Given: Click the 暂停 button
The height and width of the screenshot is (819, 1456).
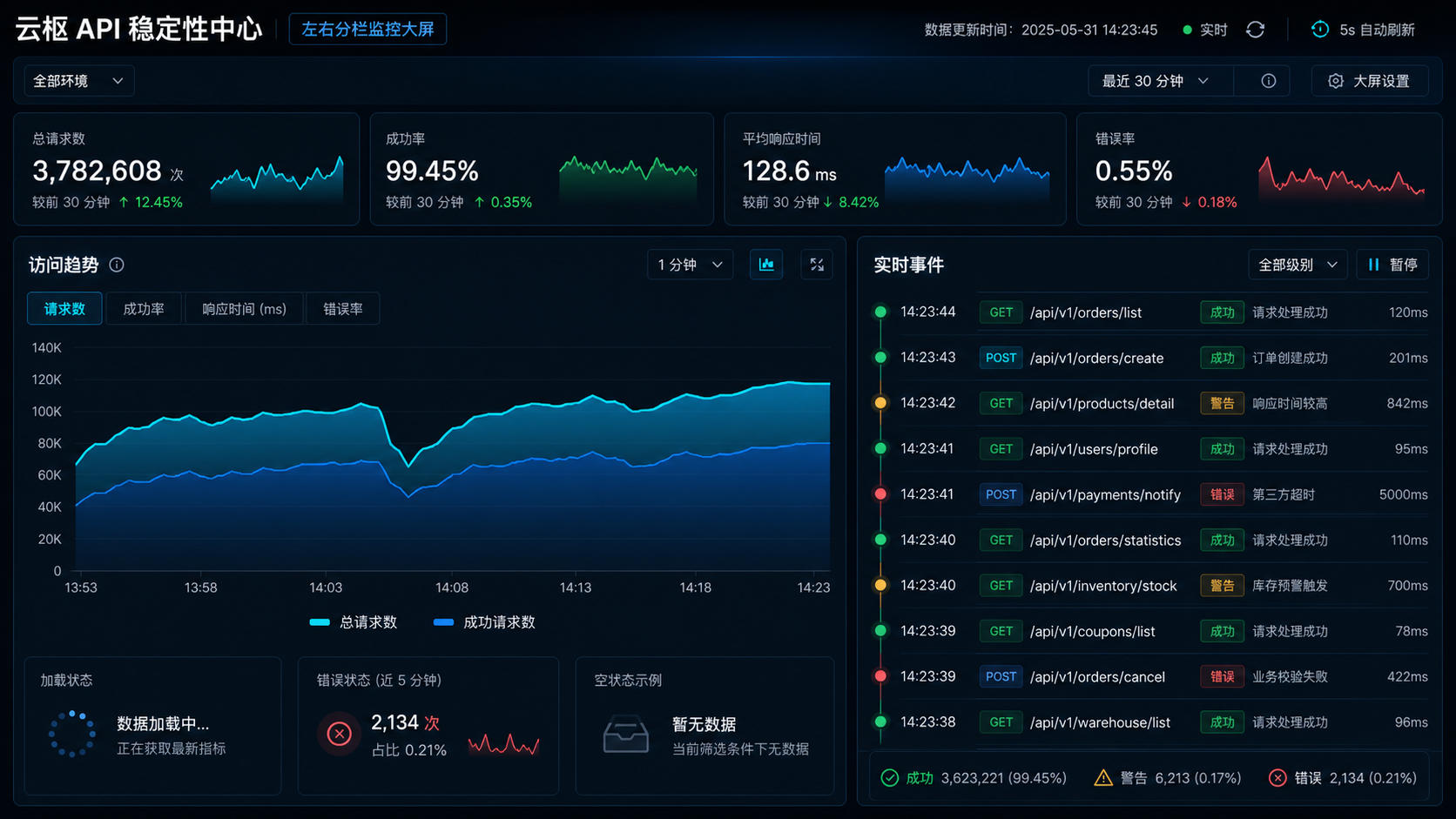Looking at the screenshot, I should 1392,265.
